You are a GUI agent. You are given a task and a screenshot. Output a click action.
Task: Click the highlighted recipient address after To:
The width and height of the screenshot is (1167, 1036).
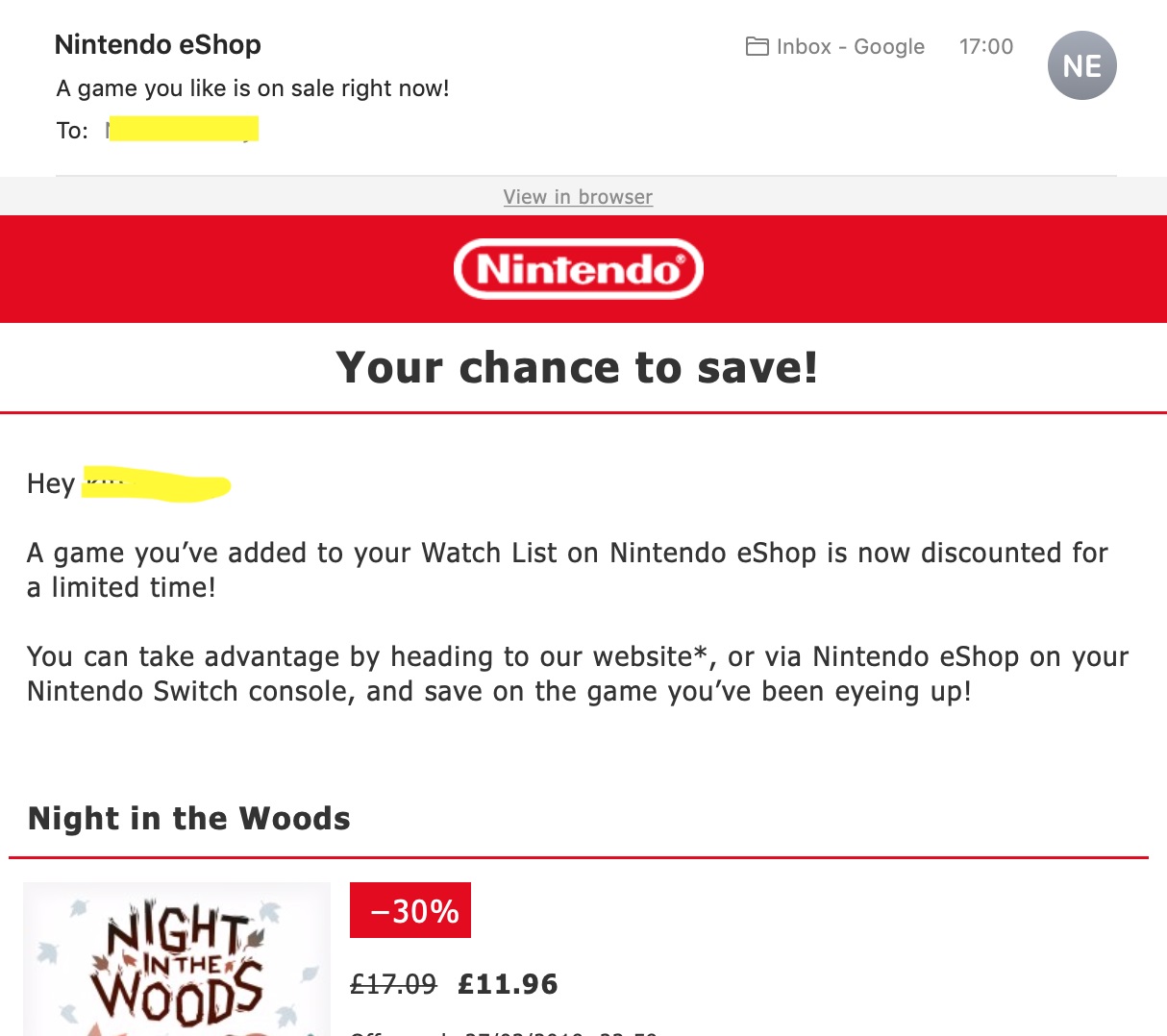point(183,129)
